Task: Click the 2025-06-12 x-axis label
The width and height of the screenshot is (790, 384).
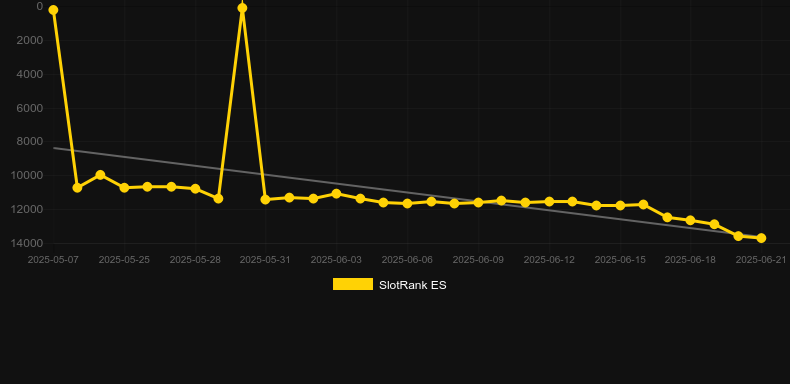Action: point(549,260)
